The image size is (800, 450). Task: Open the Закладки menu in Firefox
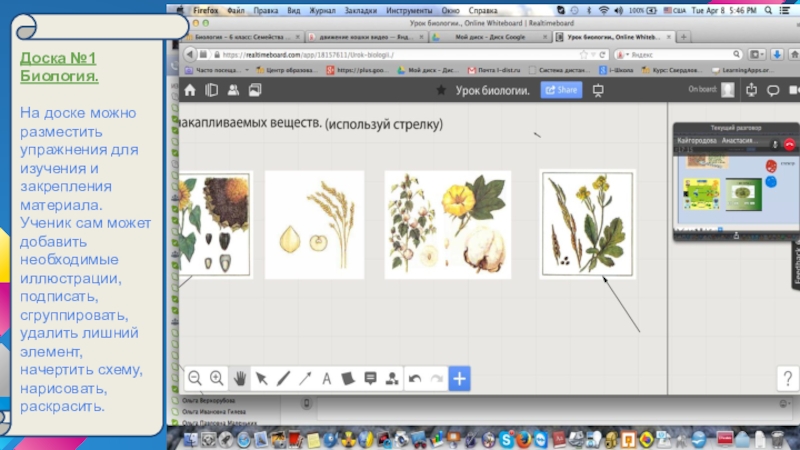359,10
